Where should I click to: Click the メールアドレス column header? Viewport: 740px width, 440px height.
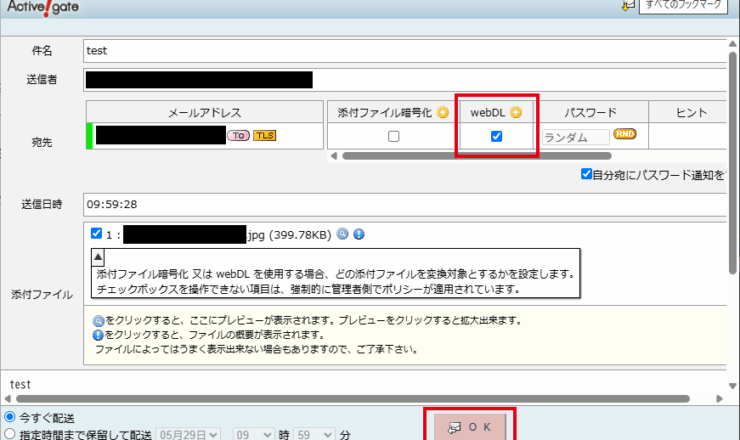(x=205, y=112)
